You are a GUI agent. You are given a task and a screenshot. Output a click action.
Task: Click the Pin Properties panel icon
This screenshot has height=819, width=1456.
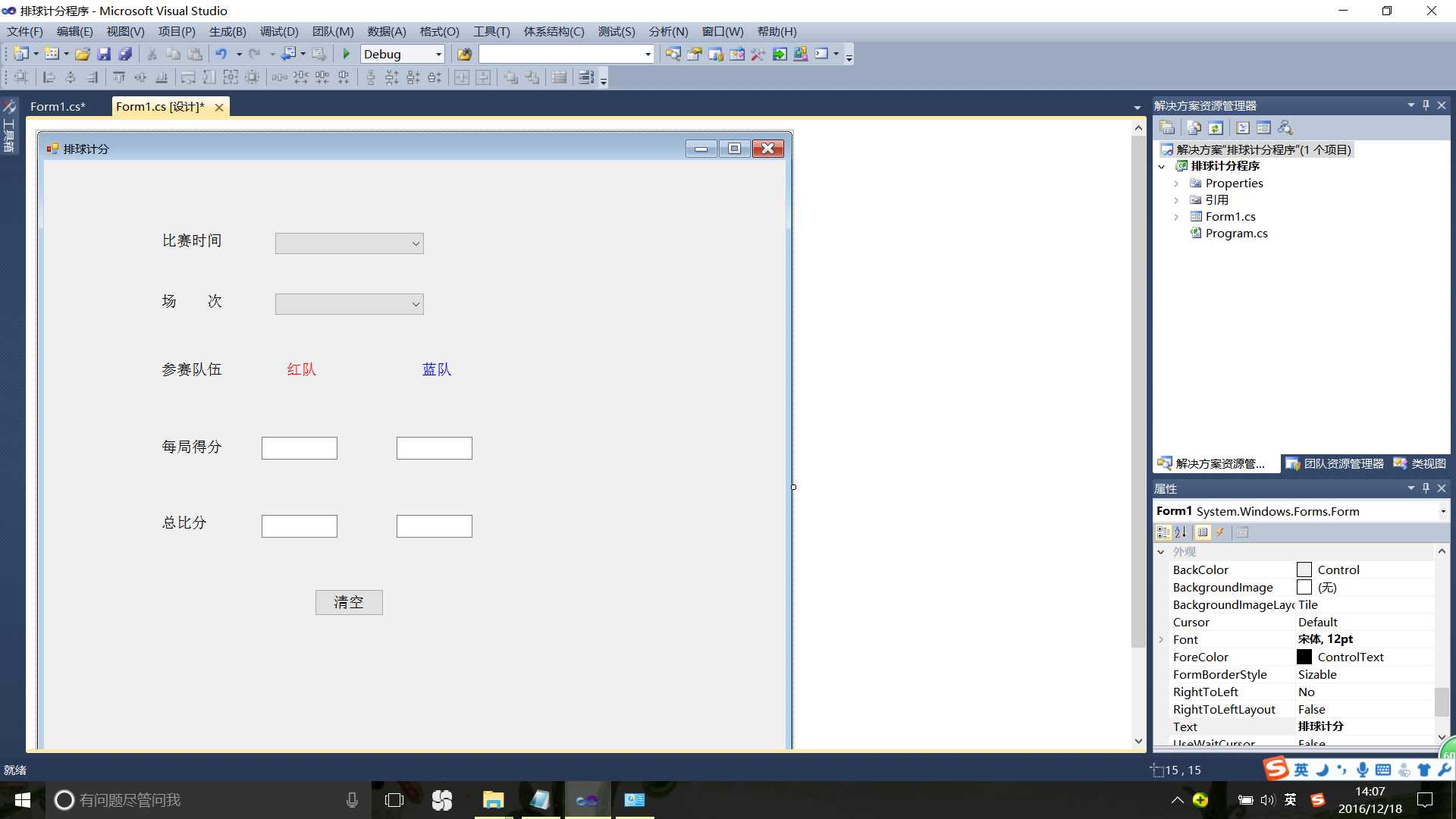tap(1426, 488)
